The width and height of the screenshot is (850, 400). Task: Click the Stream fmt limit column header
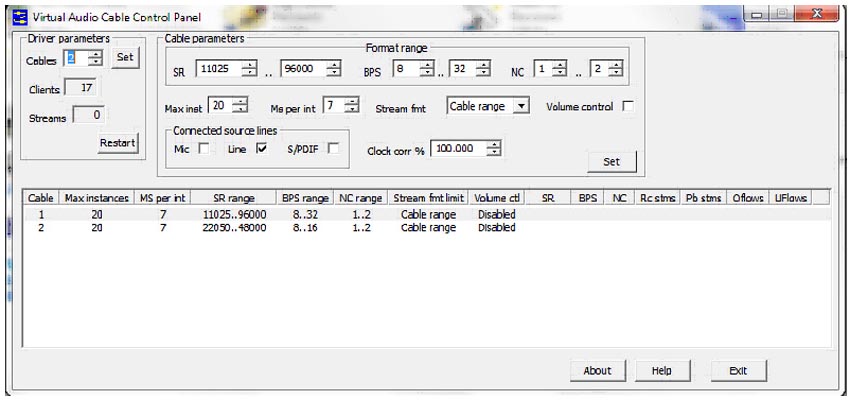(x=428, y=198)
